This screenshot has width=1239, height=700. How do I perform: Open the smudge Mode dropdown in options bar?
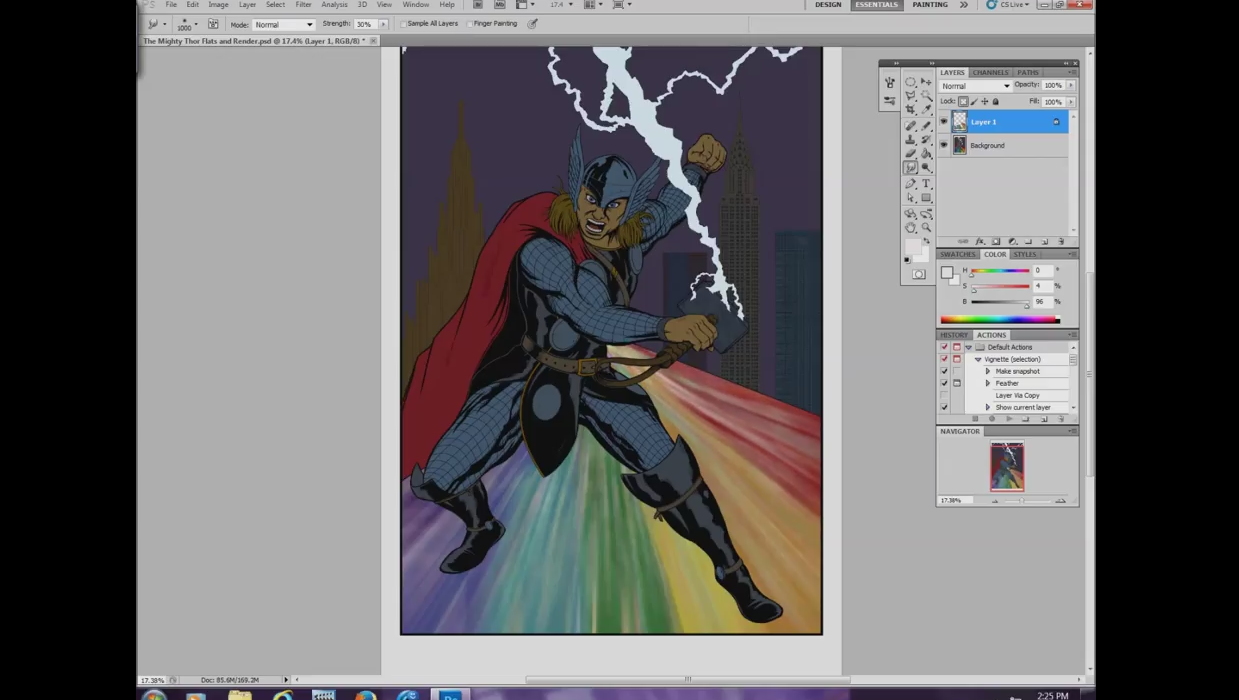[x=283, y=24]
